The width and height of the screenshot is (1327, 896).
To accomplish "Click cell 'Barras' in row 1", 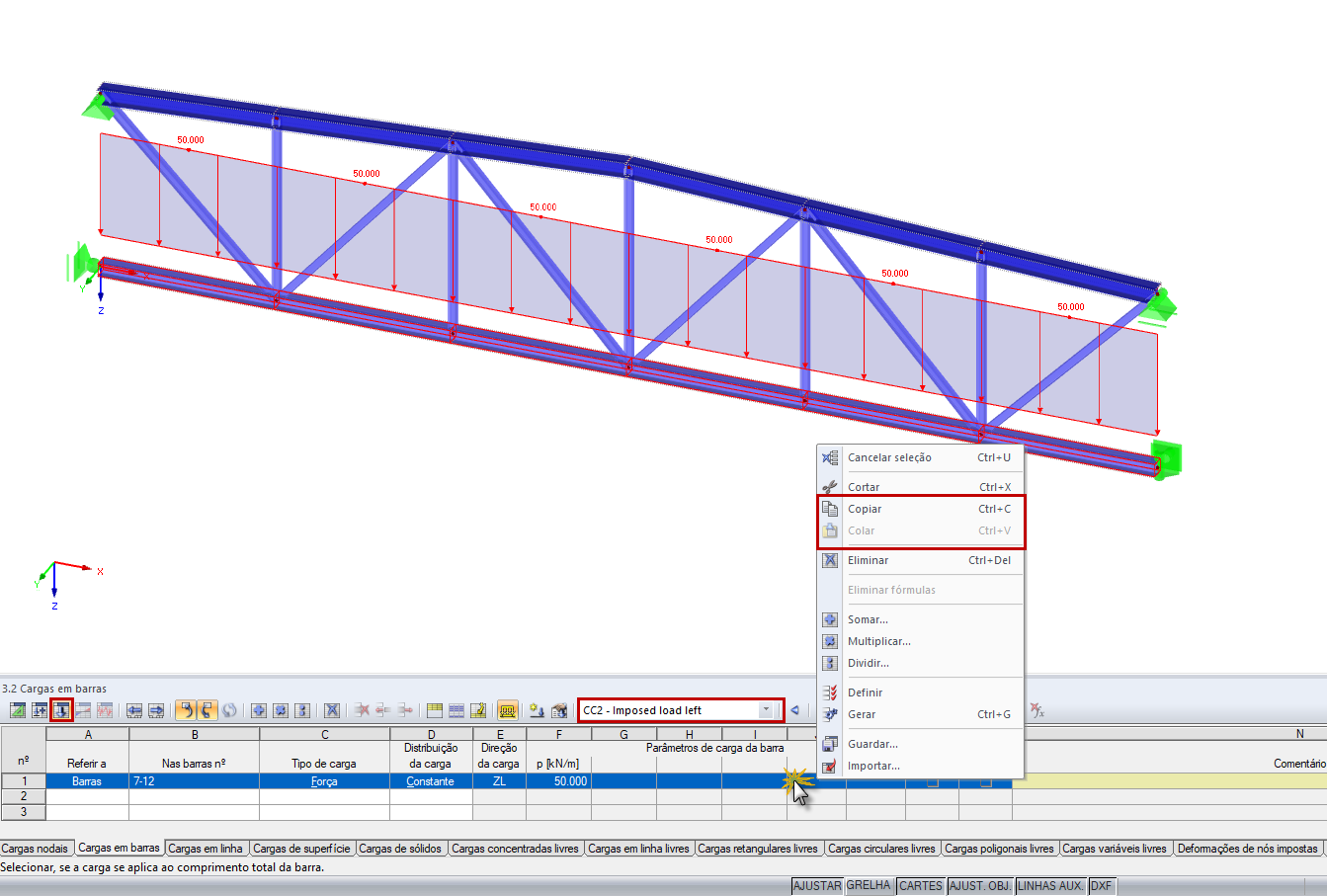I will (x=87, y=780).
